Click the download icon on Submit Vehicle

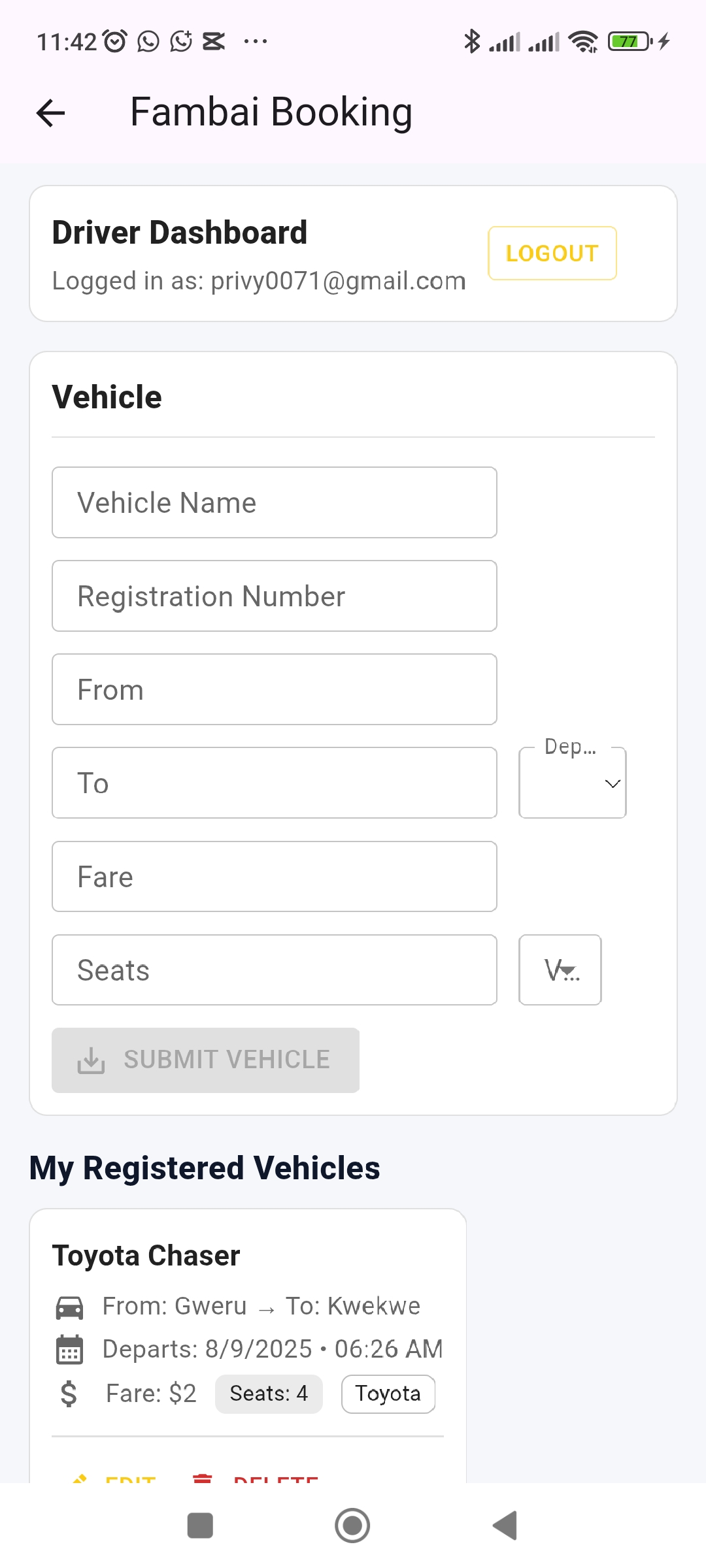point(91,1060)
